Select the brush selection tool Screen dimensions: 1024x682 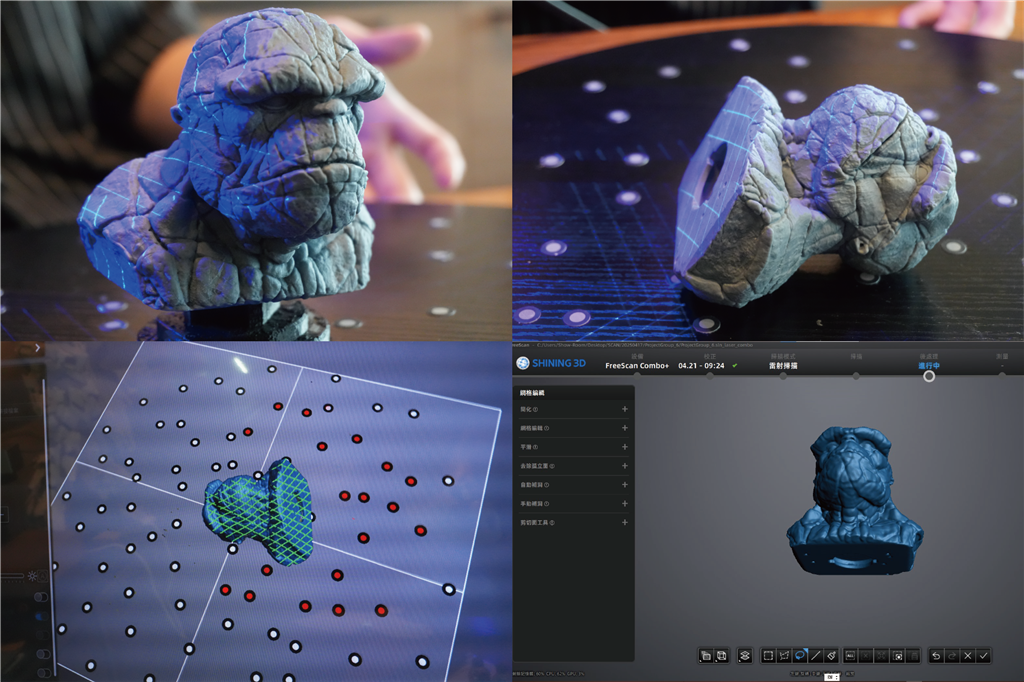[x=831, y=655]
